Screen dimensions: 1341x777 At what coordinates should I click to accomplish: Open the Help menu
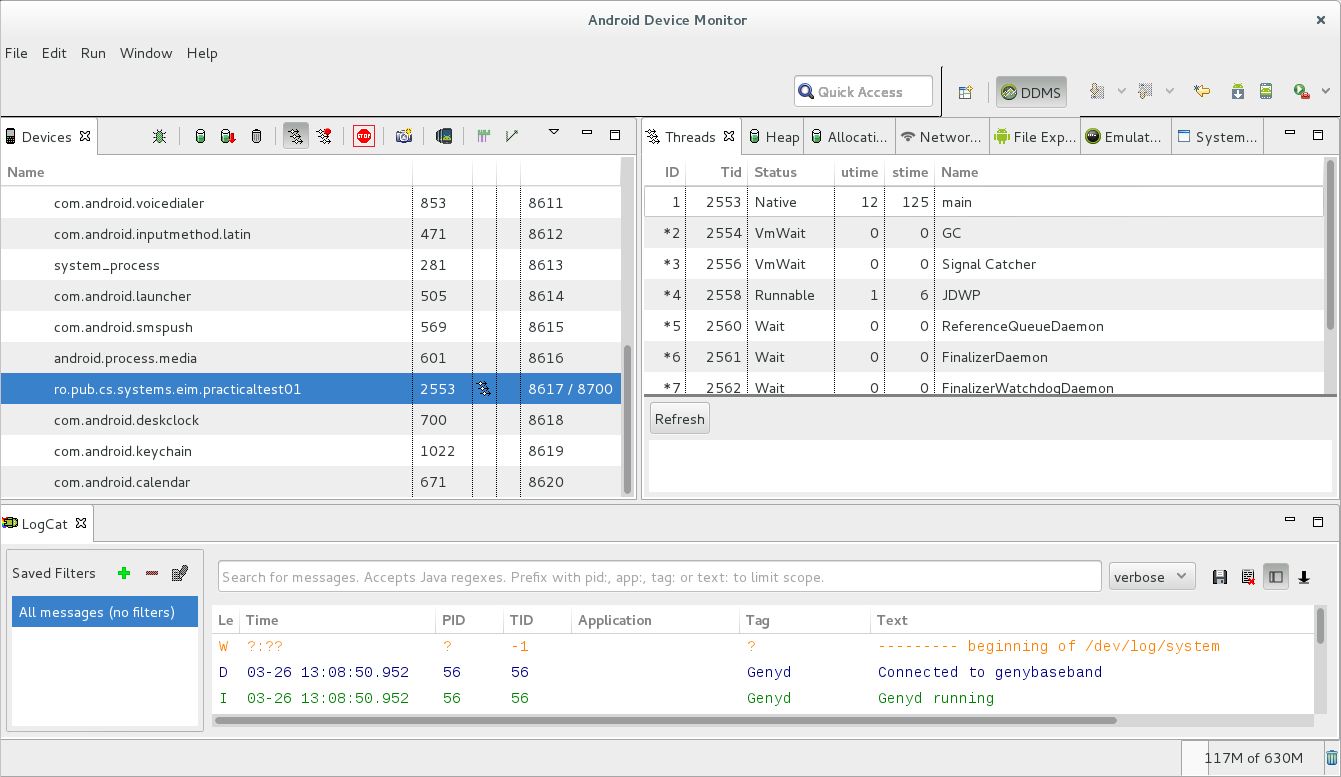(202, 53)
